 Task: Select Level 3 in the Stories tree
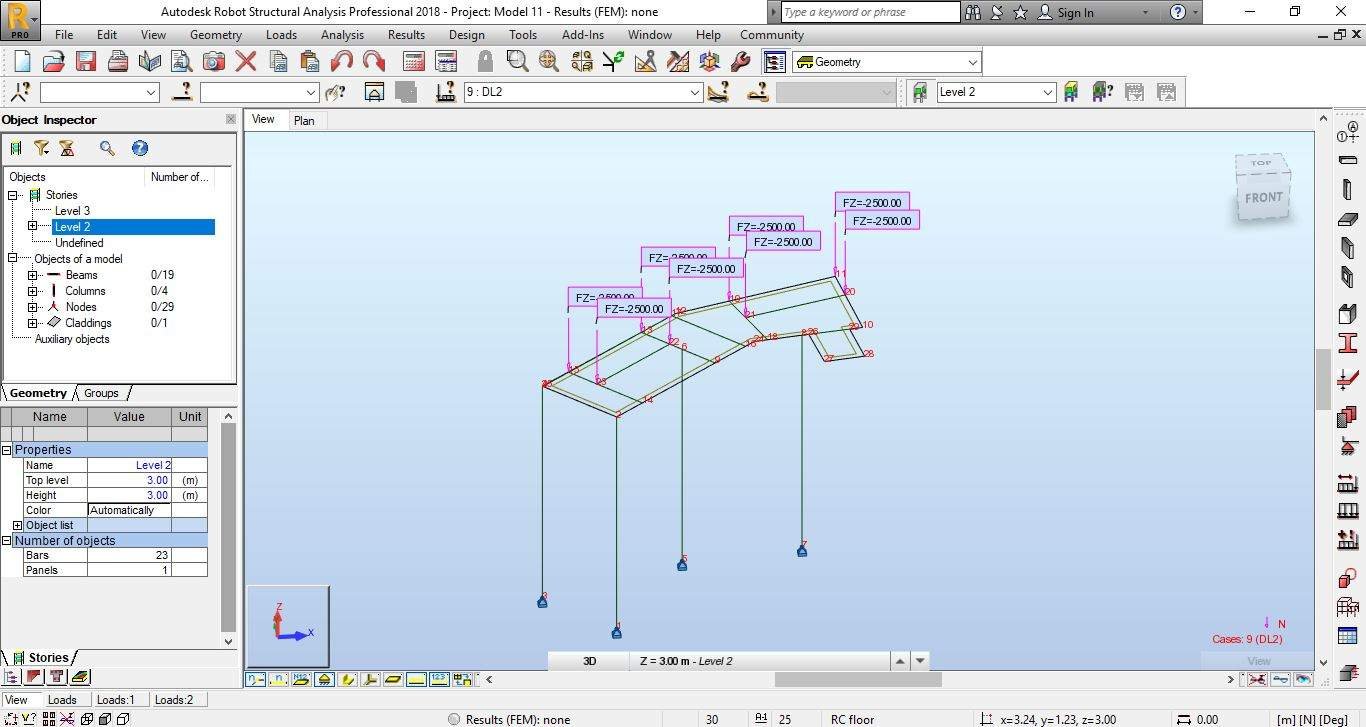pos(72,211)
